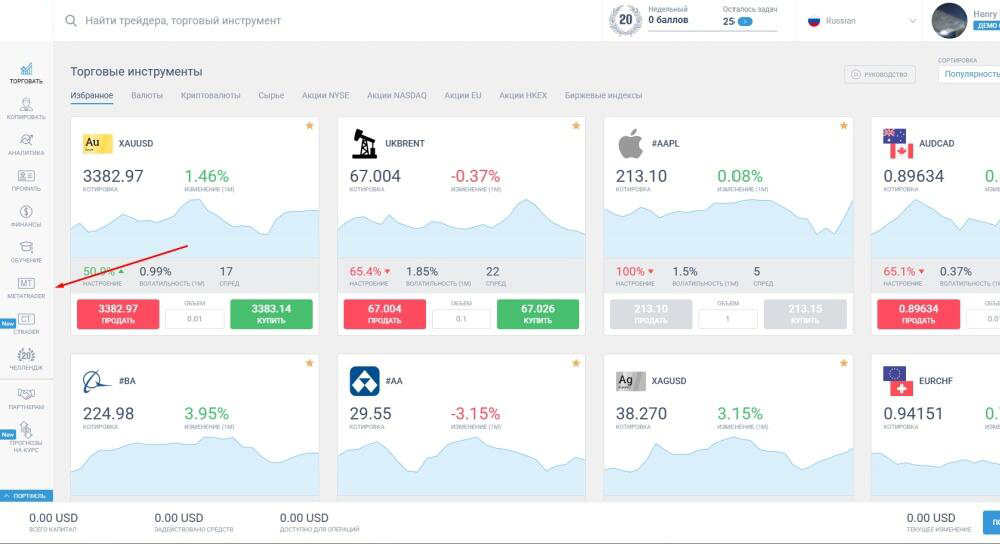This screenshot has height=545, width=1000.
Task: Click the red Продать button for UKBRENT
Action: point(384,314)
